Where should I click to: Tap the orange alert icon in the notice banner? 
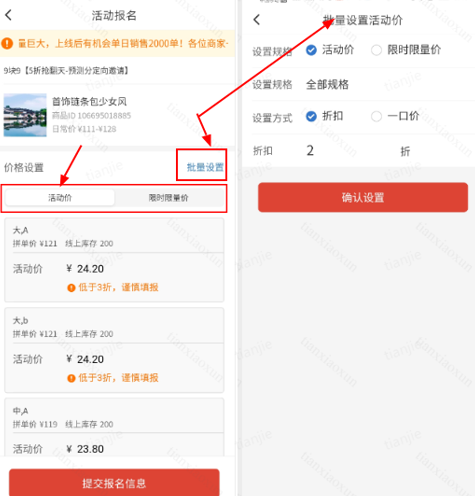[x=7, y=43]
